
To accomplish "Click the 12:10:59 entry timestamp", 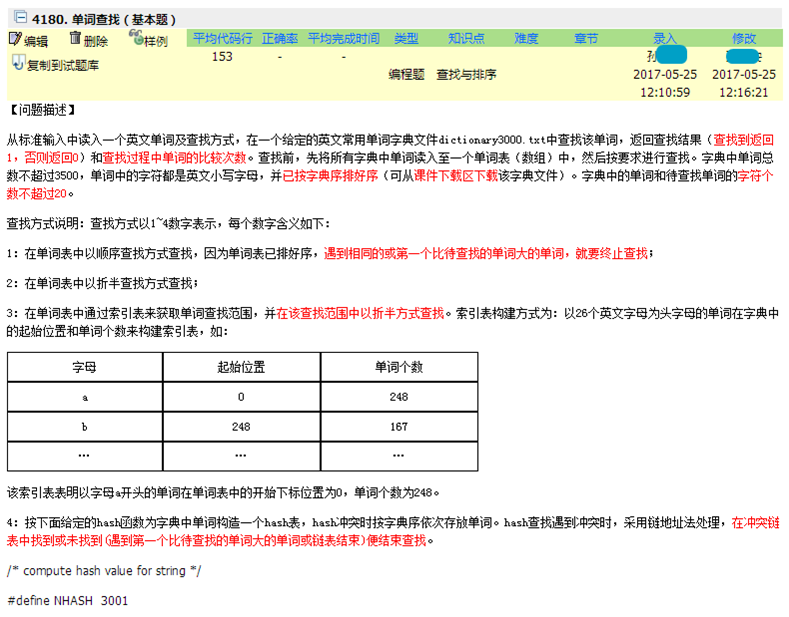I will (665, 93).
